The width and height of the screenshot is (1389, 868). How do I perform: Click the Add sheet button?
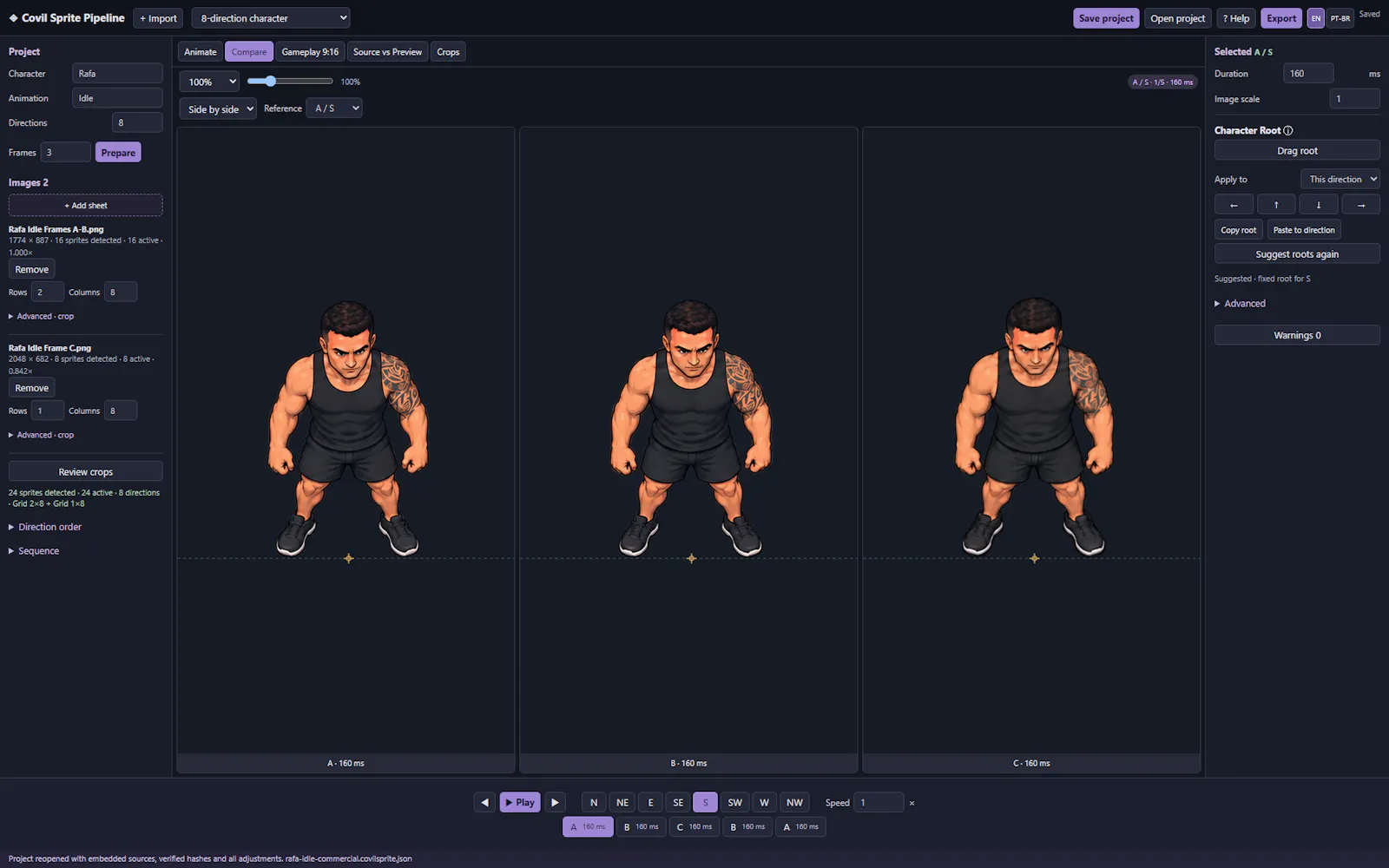(86, 206)
